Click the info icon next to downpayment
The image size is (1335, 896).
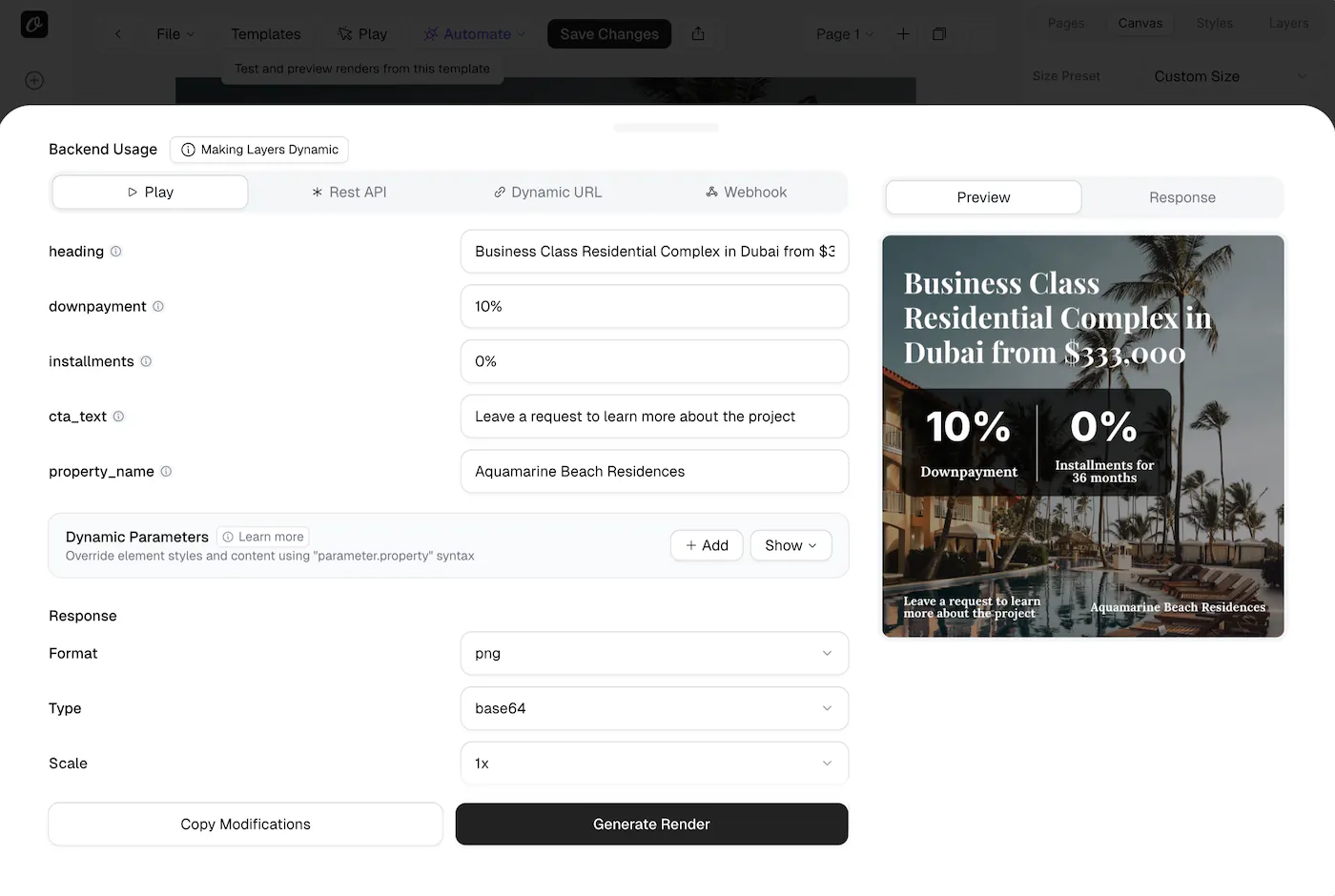click(158, 306)
